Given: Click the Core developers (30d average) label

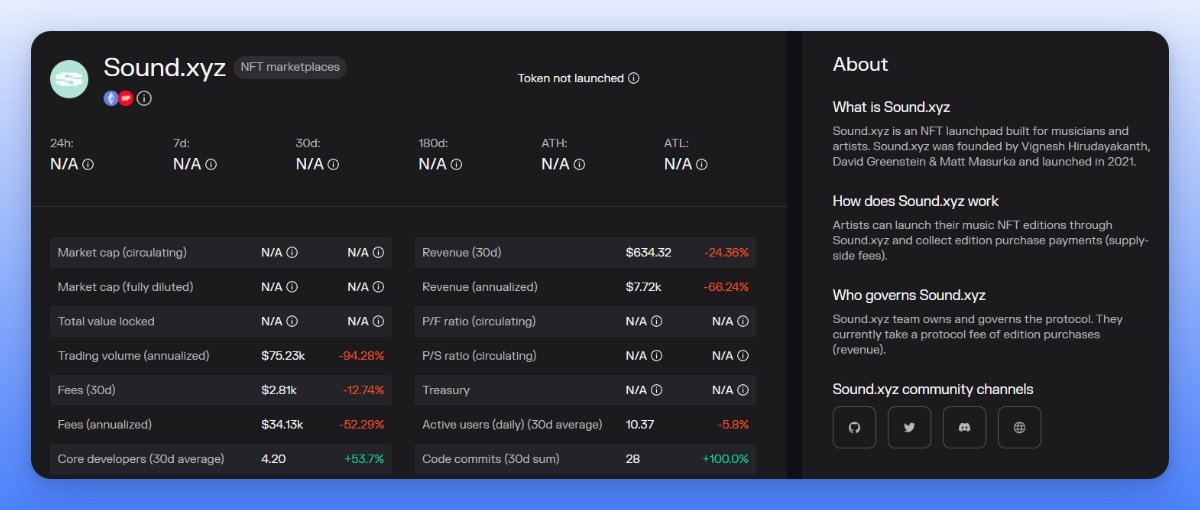Looking at the screenshot, I should point(141,459).
